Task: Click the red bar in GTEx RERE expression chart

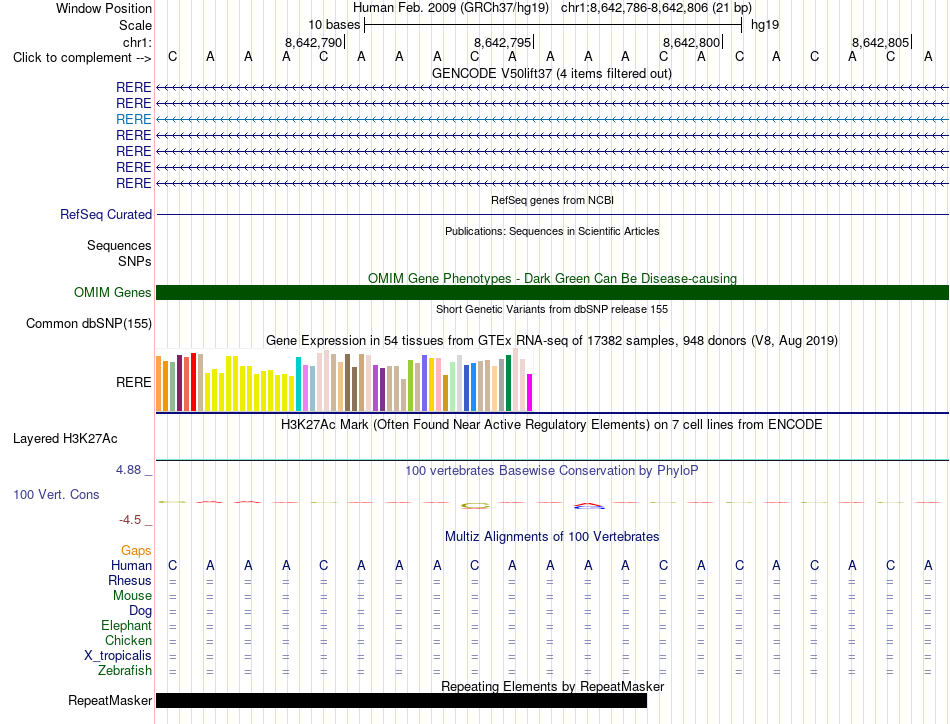Action: pyautogui.click(x=193, y=382)
